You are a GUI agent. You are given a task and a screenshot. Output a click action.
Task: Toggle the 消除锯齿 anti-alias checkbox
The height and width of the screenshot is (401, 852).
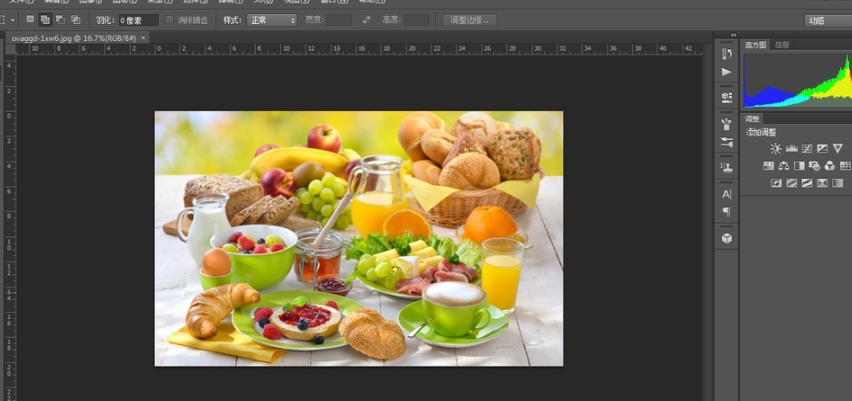pos(169,20)
